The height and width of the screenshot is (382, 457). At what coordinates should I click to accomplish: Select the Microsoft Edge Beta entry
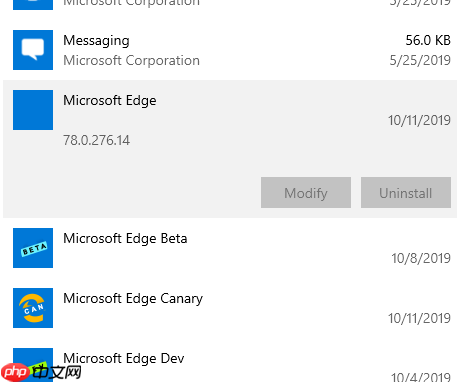125,239
